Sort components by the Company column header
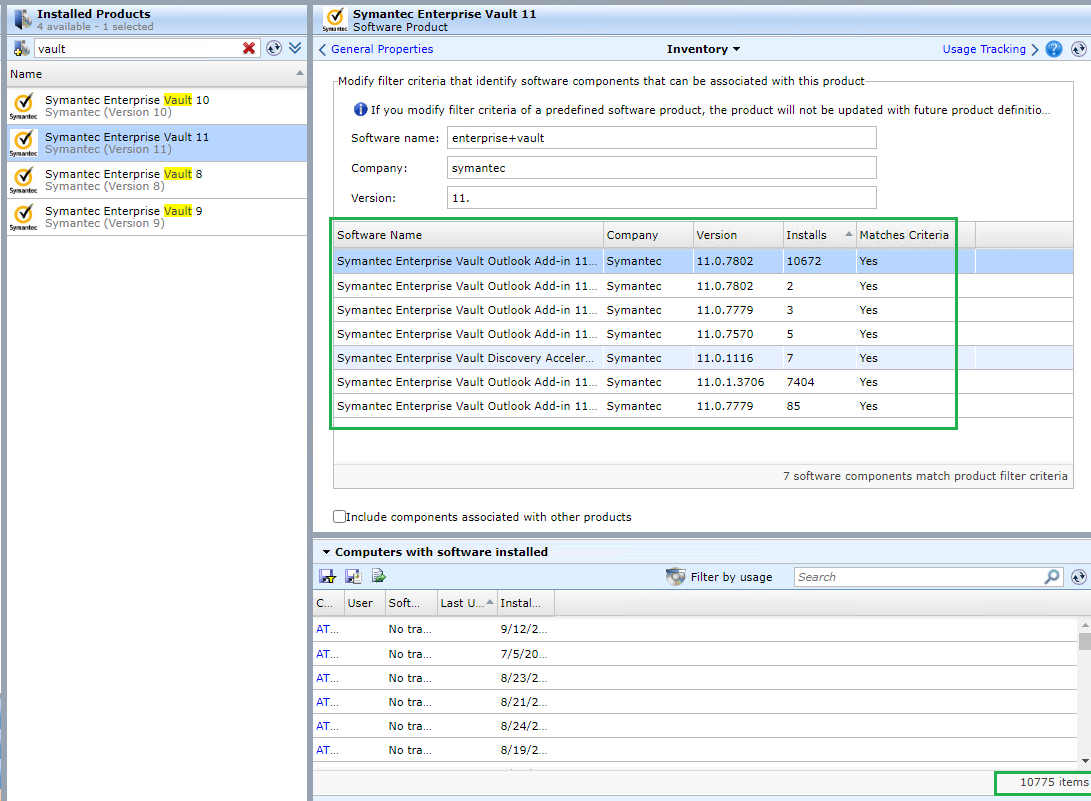1091x801 pixels. pos(648,235)
